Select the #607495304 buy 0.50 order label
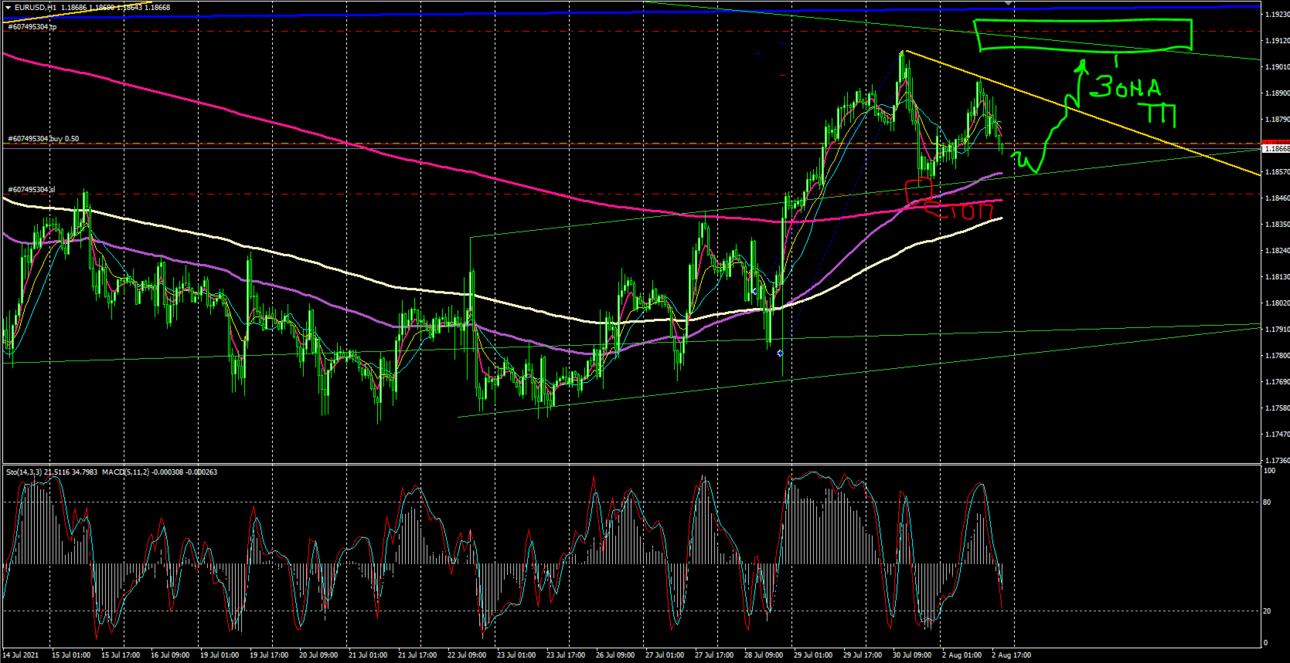Viewport: 1290px width, 663px height. pyautogui.click(x=44, y=139)
